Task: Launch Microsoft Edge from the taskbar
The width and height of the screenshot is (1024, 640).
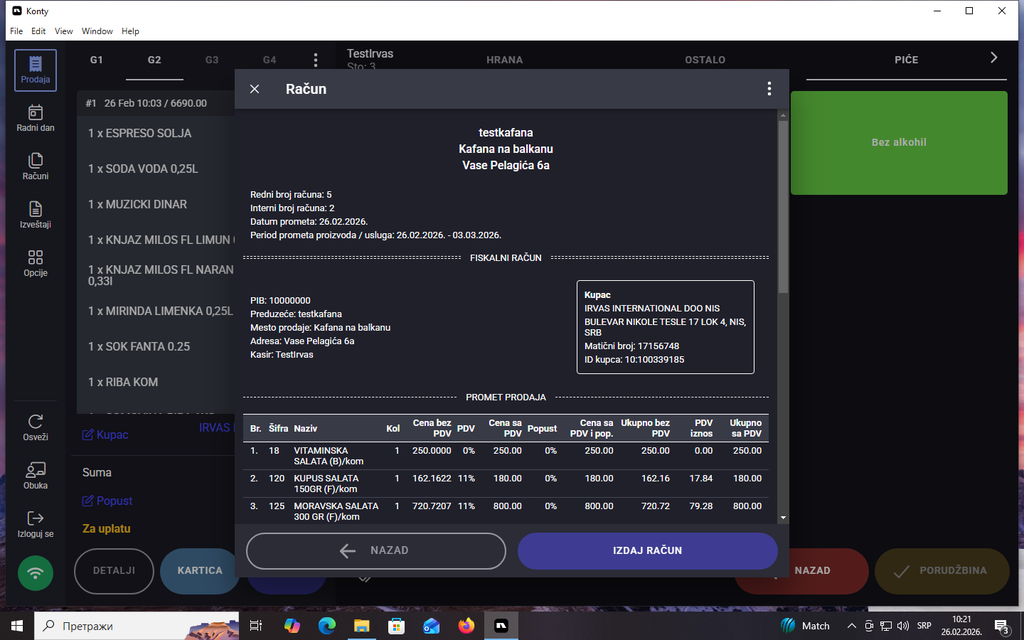Action: [x=326, y=625]
